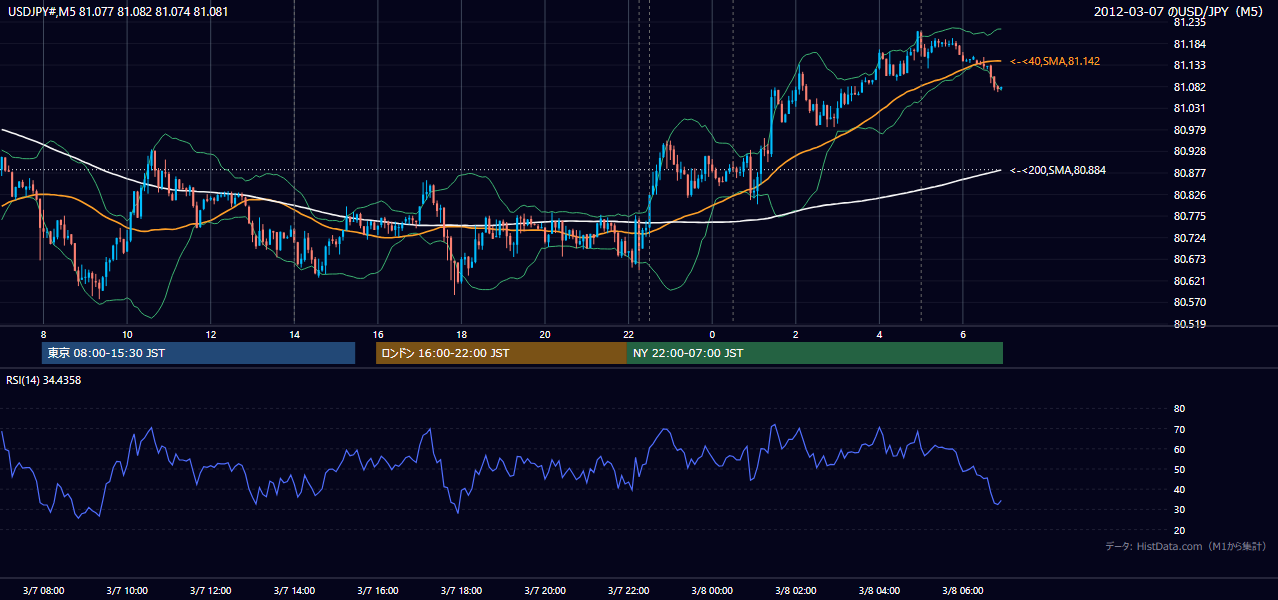The width and height of the screenshot is (1278, 600).
Task: Click RSI scale value 70
Action: 1179,429
